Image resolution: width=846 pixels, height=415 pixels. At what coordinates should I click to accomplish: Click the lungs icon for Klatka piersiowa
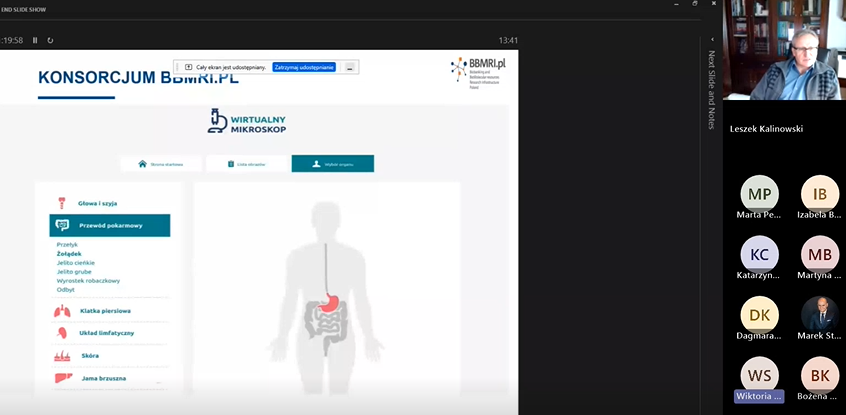[x=62, y=311]
